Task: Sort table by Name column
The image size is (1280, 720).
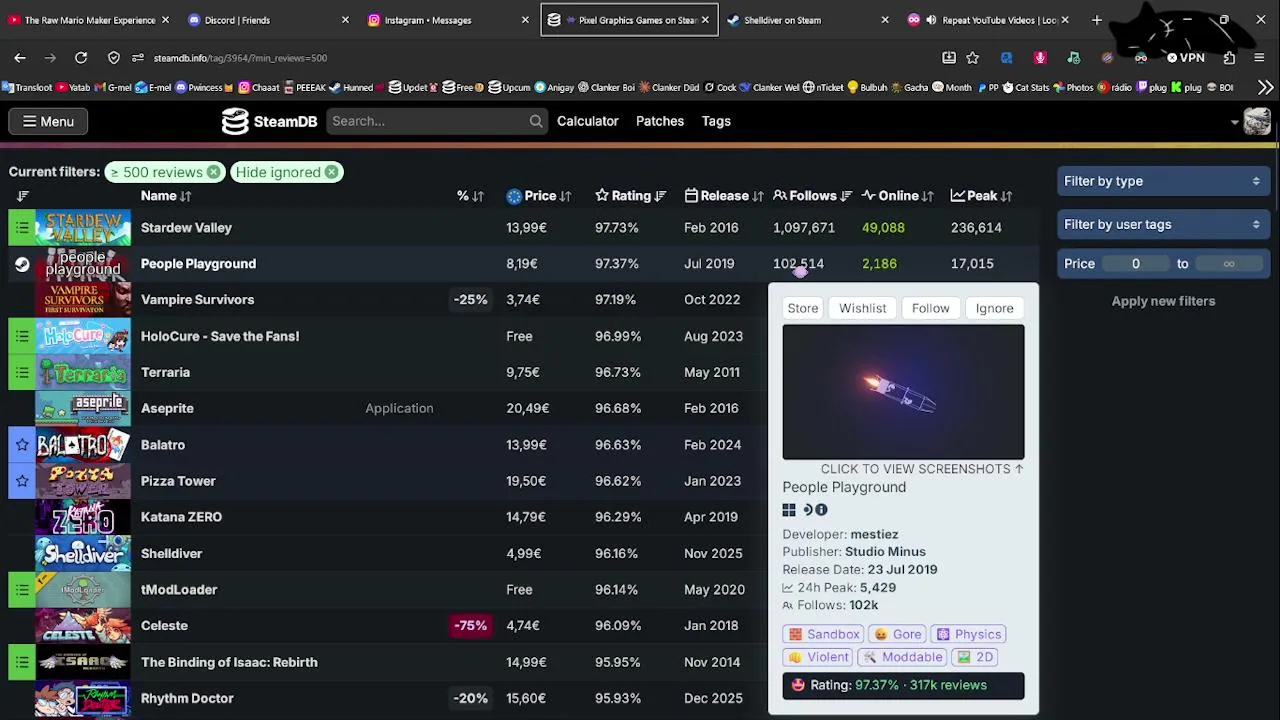Action: pos(166,196)
